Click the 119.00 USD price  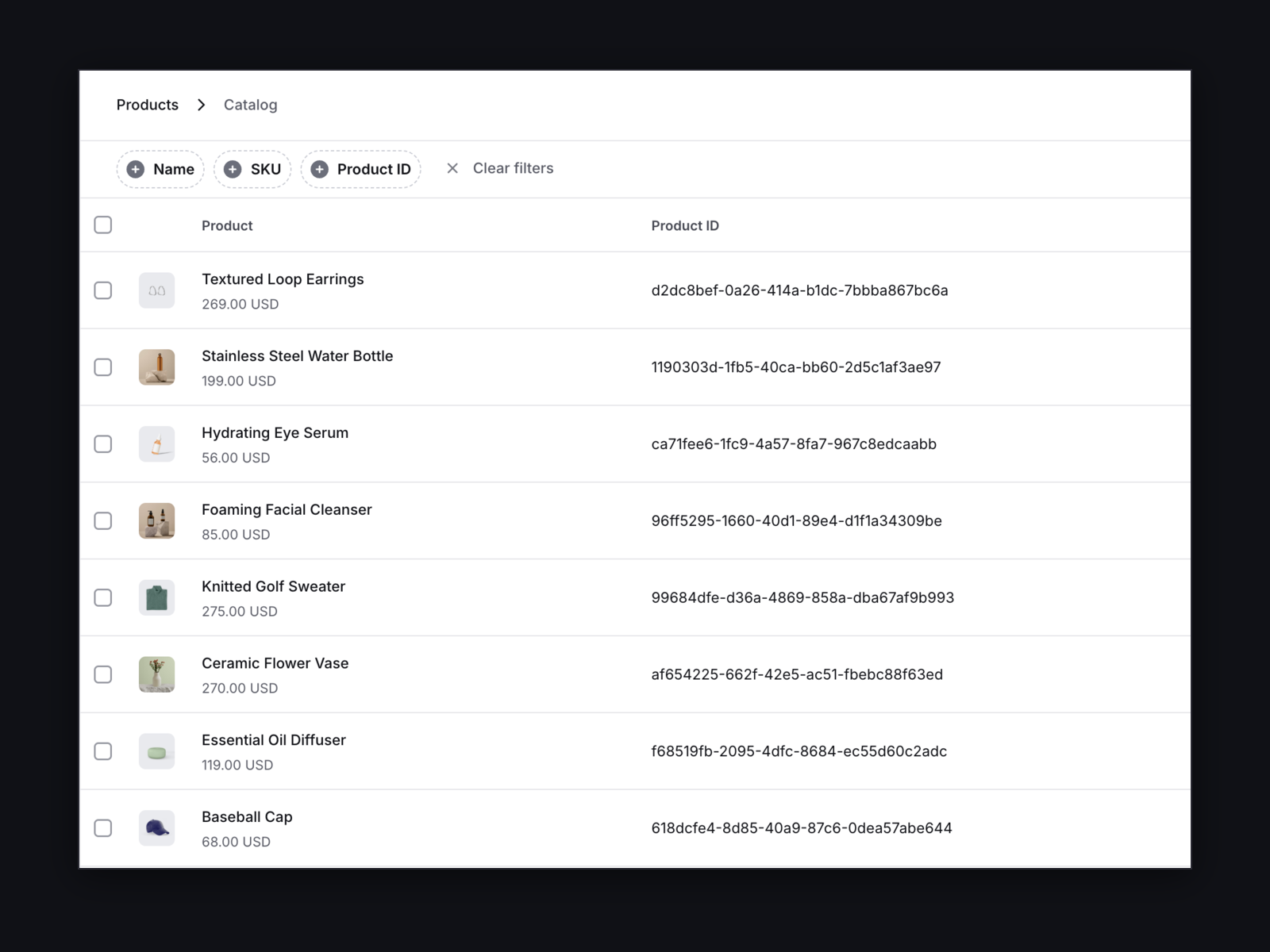pos(237,765)
